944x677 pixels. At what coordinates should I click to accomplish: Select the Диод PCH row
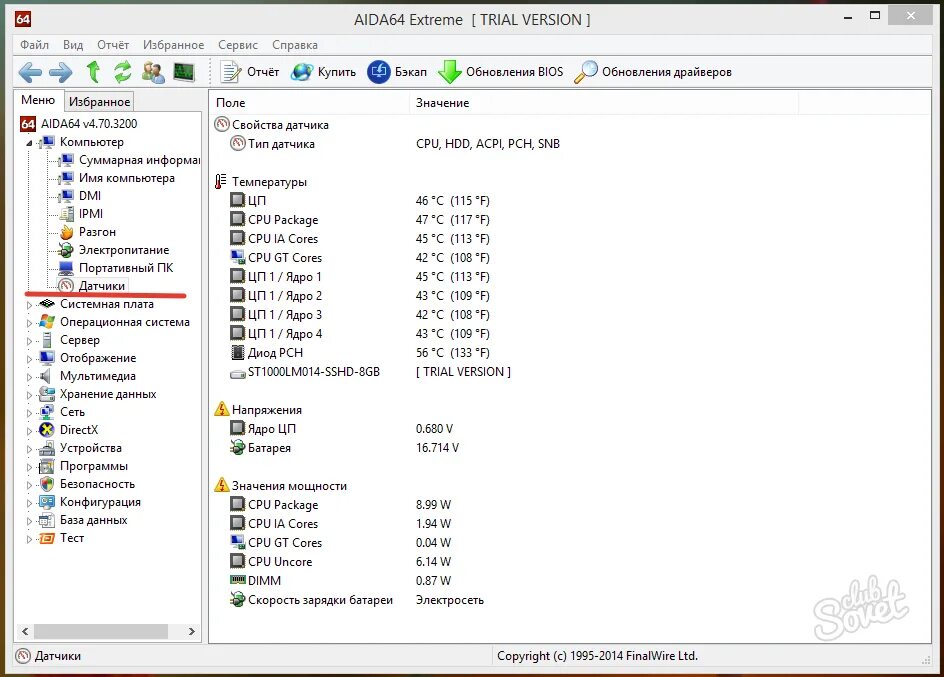click(x=360, y=353)
